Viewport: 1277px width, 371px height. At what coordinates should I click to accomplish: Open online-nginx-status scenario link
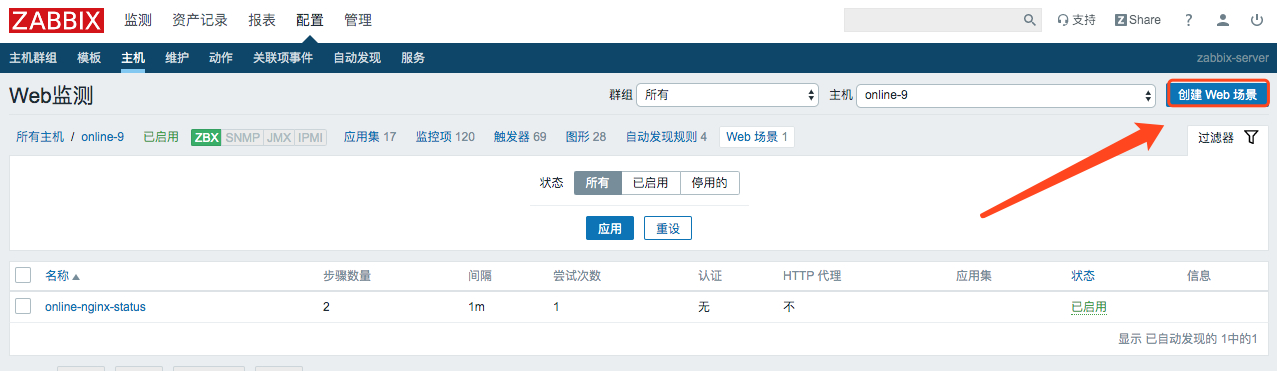coord(95,307)
